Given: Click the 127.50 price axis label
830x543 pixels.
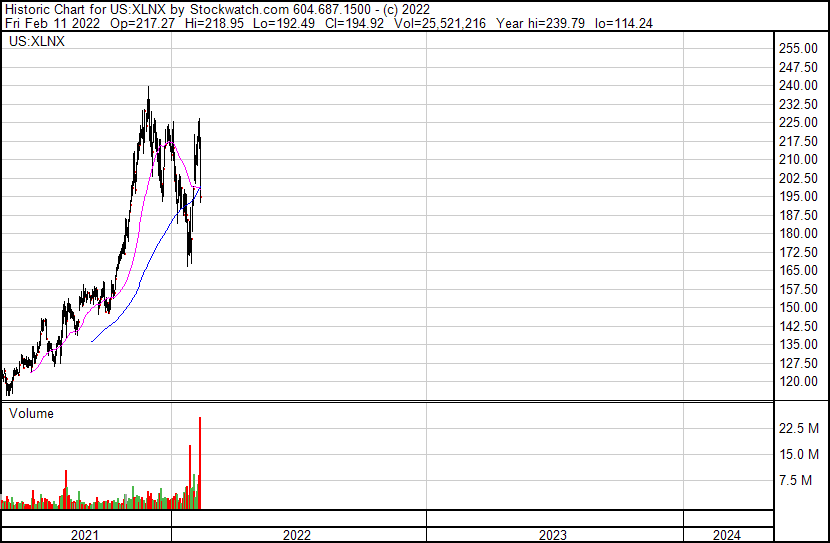Looking at the screenshot, I should click(798, 364).
